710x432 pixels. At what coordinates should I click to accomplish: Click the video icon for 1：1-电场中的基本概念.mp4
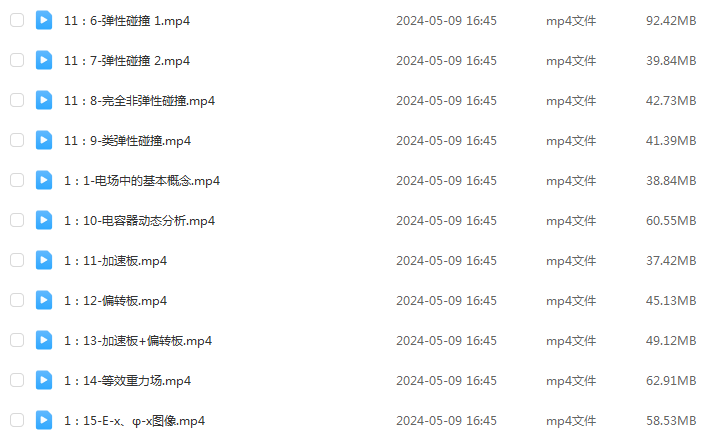[44, 180]
